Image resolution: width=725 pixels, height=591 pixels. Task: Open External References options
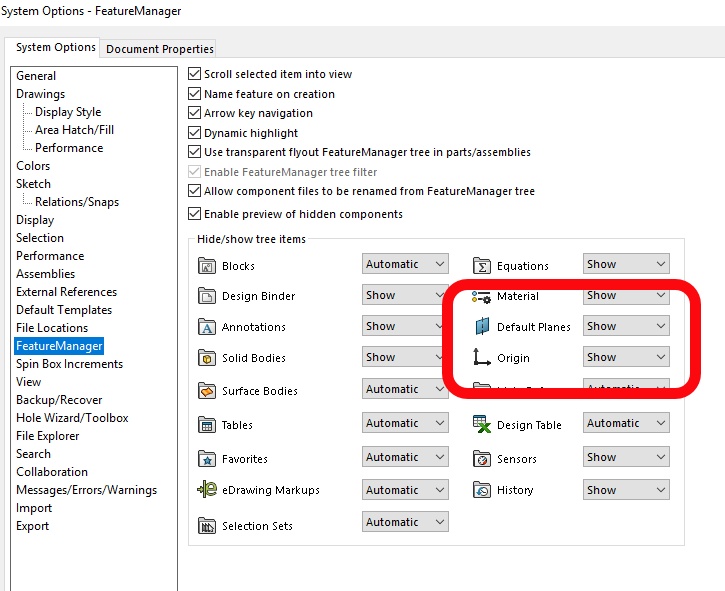67,292
